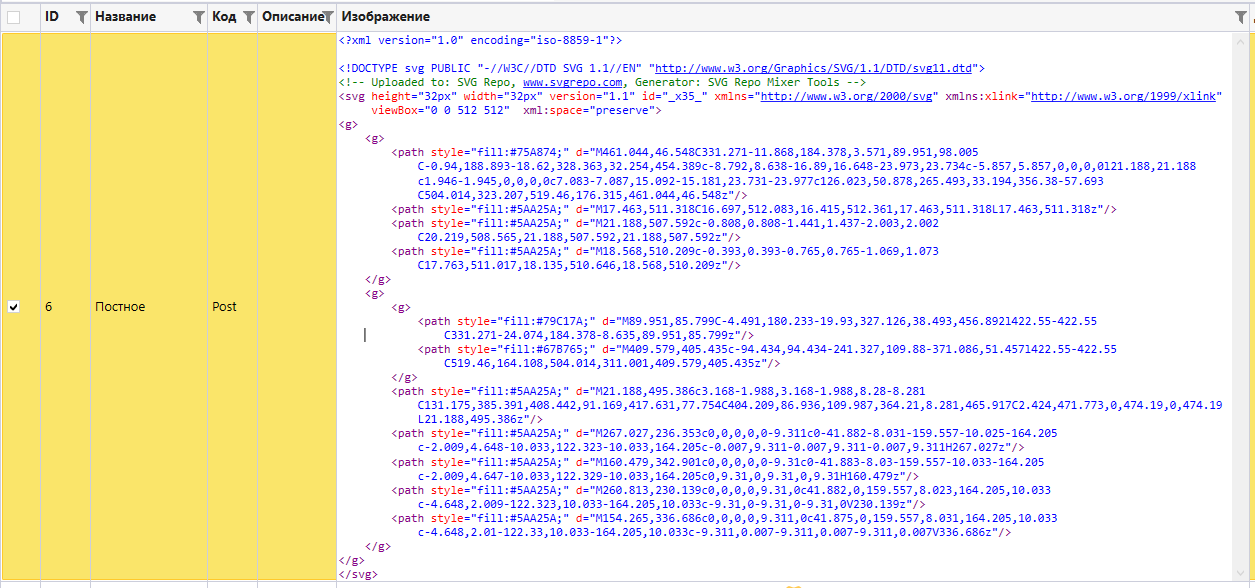
Task: Sort by the Код column header
Action: point(224,17)
